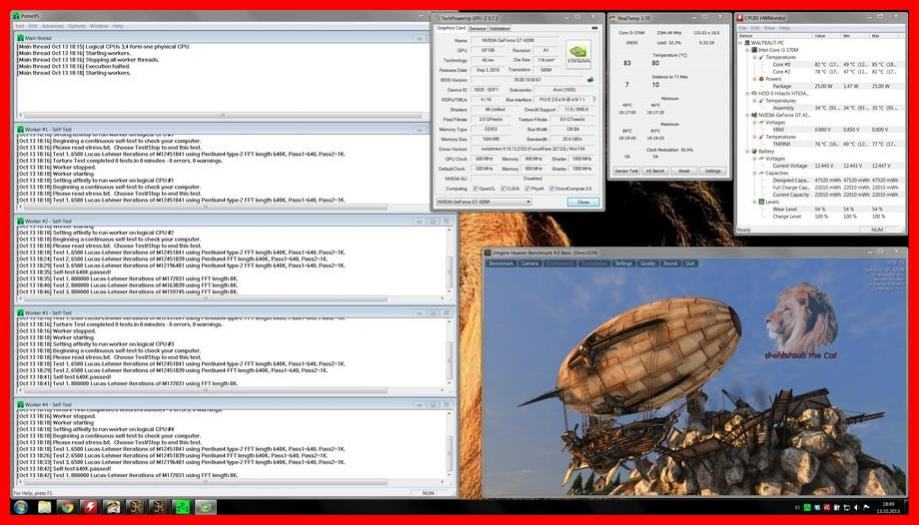
Task: Switch to the Sensors tab in GPU-Z
Action: click(x=478, y=28)
